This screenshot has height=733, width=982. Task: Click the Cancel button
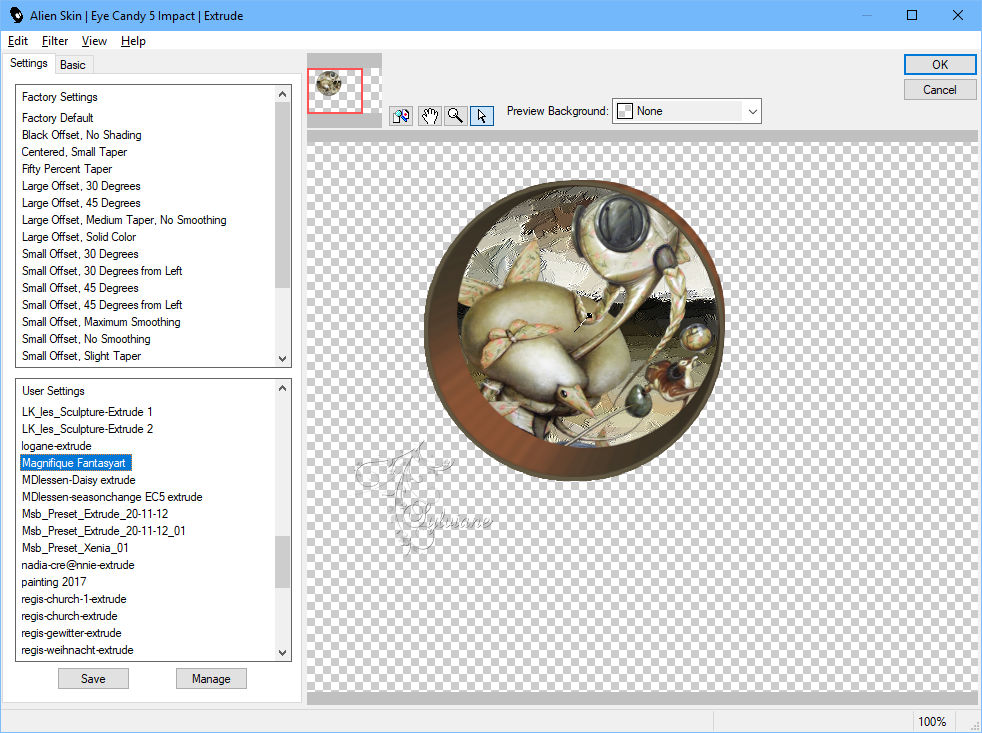click(x=939, y=90)
